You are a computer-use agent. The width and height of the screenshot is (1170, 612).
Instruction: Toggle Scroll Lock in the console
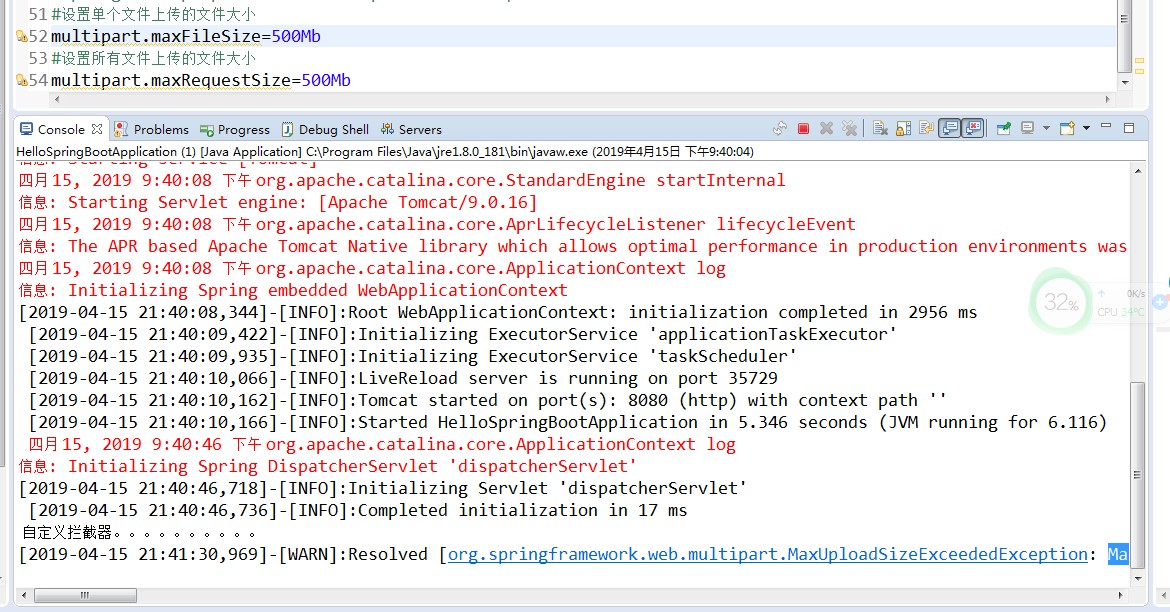pyautogui.click(x=902, y=128)
